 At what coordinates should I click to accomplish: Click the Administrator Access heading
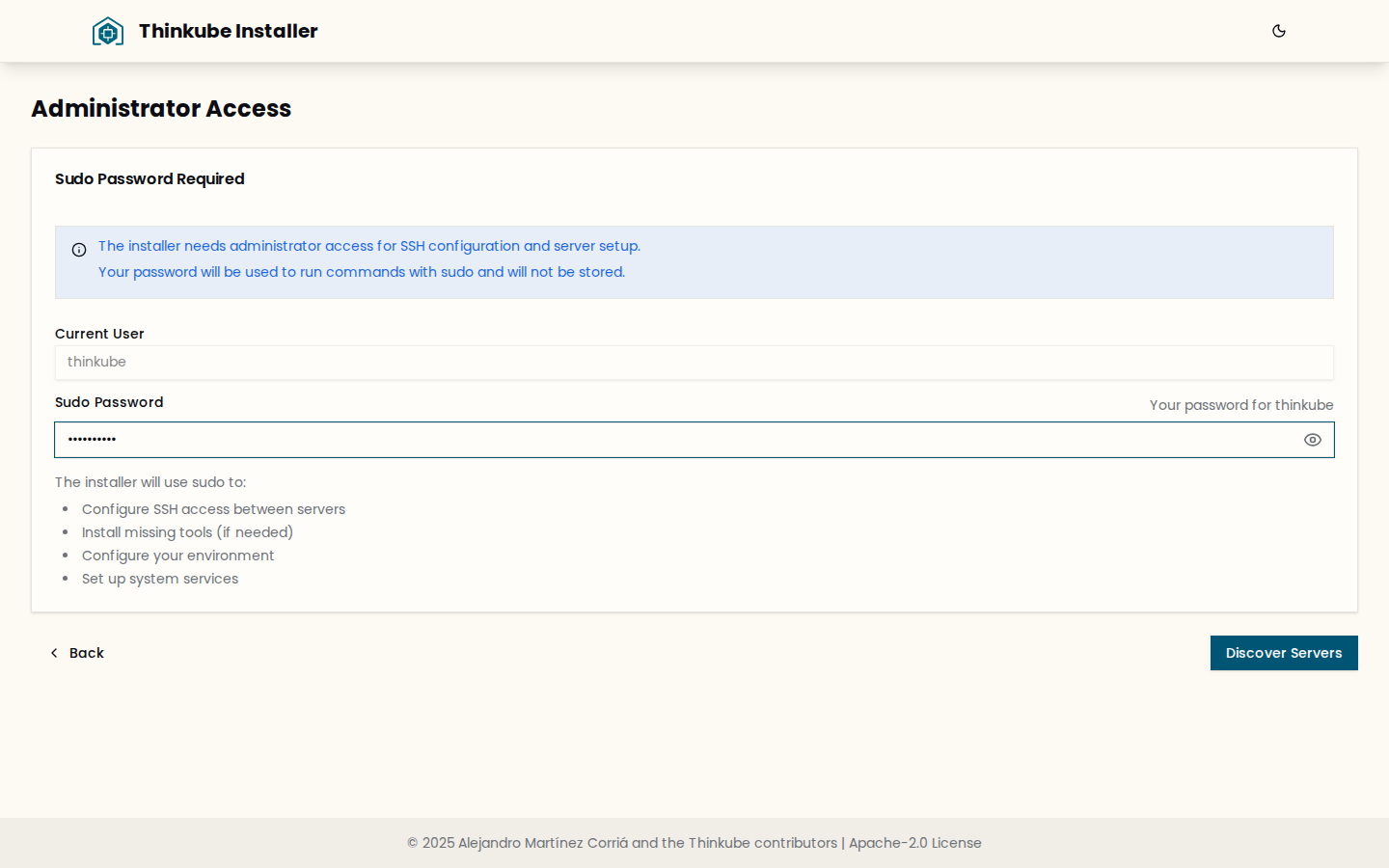tap(161, 108)
